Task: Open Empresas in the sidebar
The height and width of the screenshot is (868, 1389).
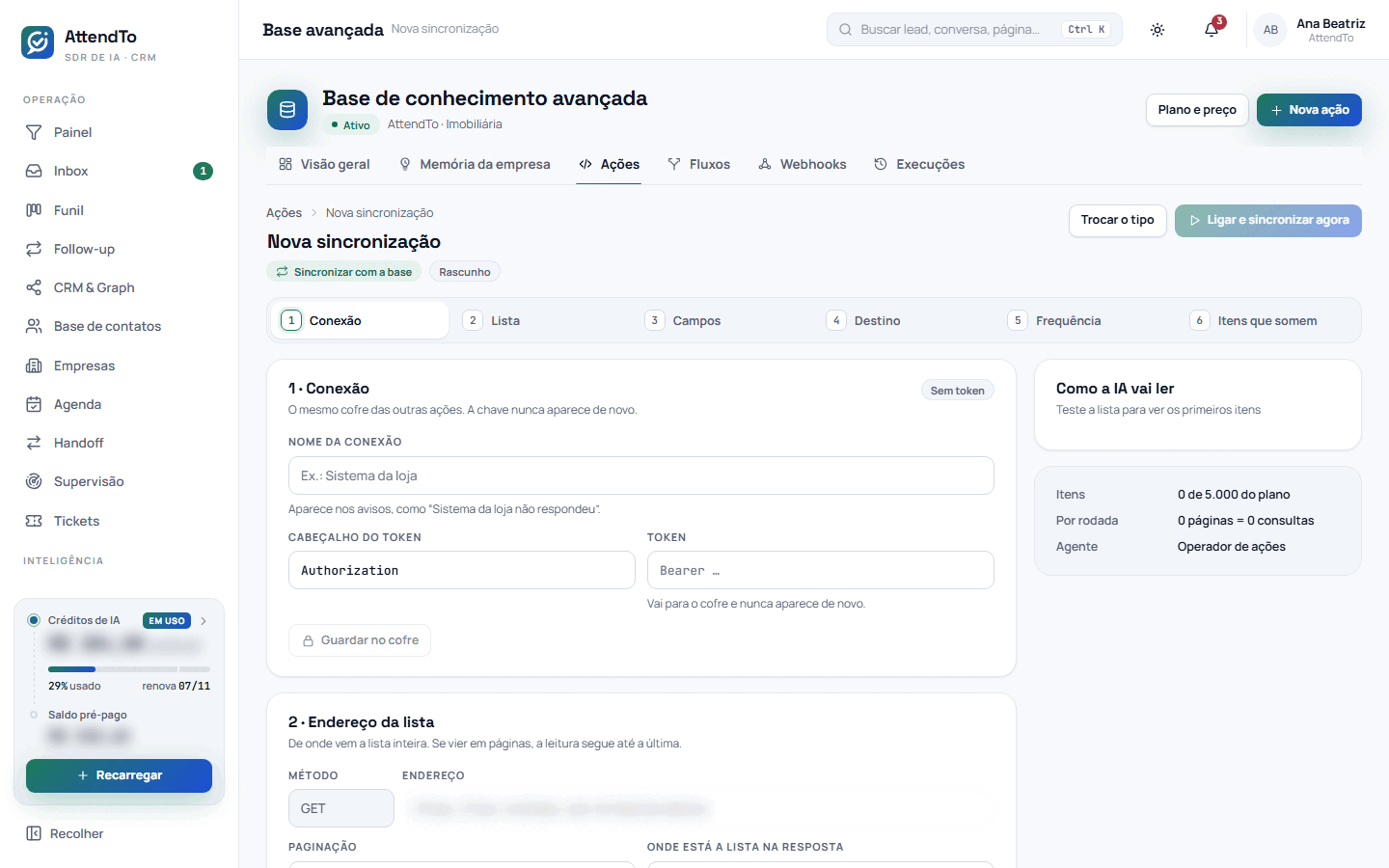Action: click(x=120, y=366)
